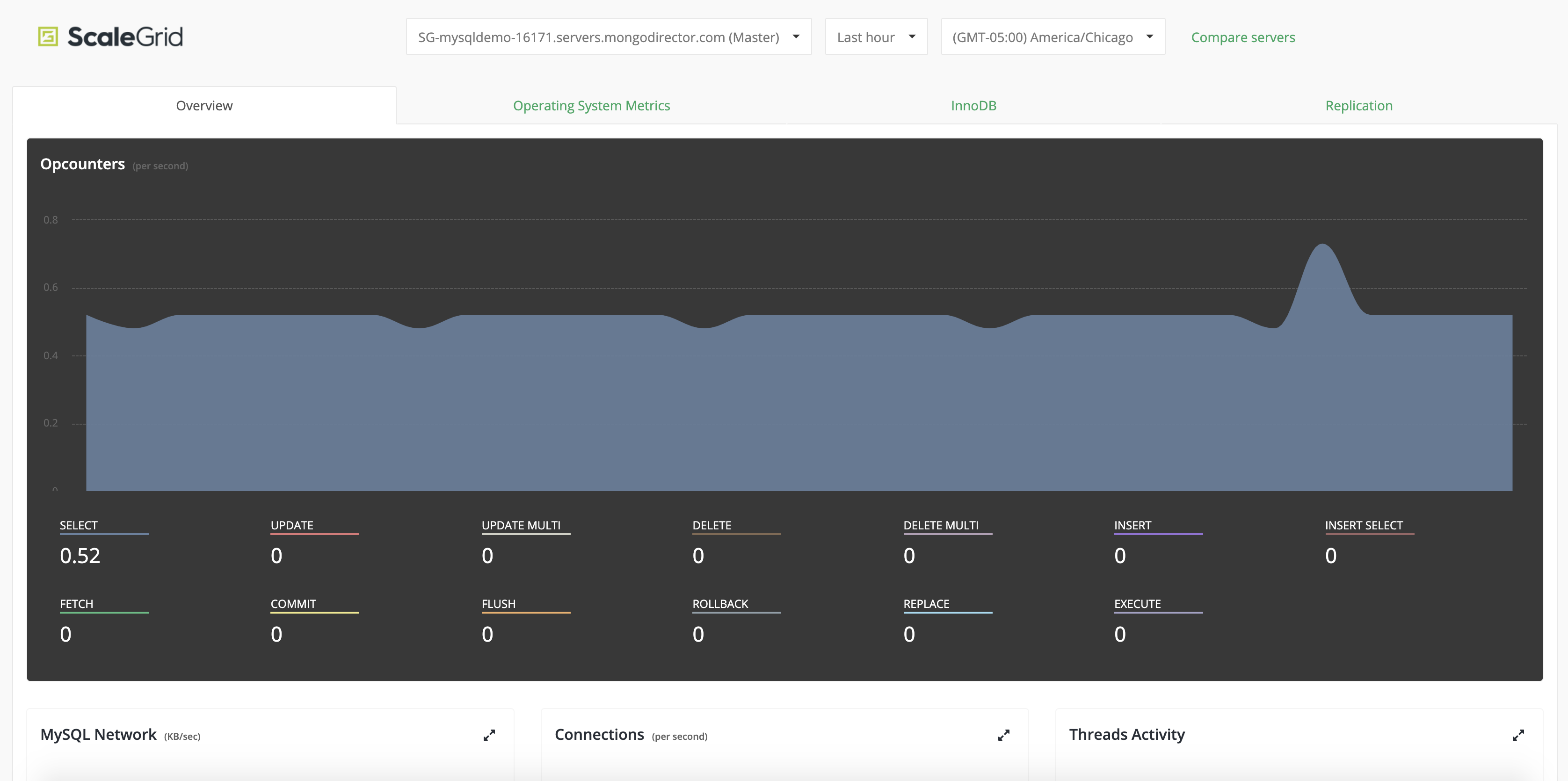Open the server selection dropdown
The width and height of the screenshot is (1568, 781).
[x=608, y=37]
